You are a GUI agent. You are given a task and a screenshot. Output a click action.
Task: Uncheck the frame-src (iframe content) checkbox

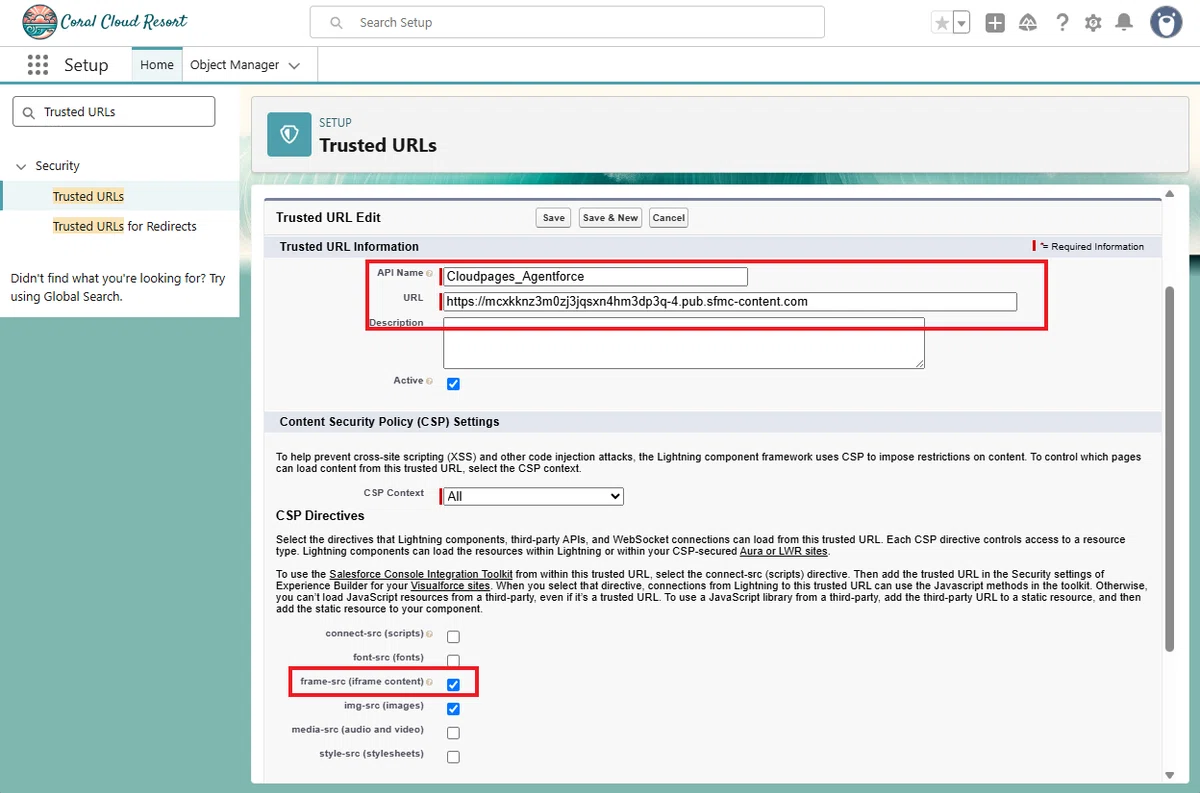453,685
